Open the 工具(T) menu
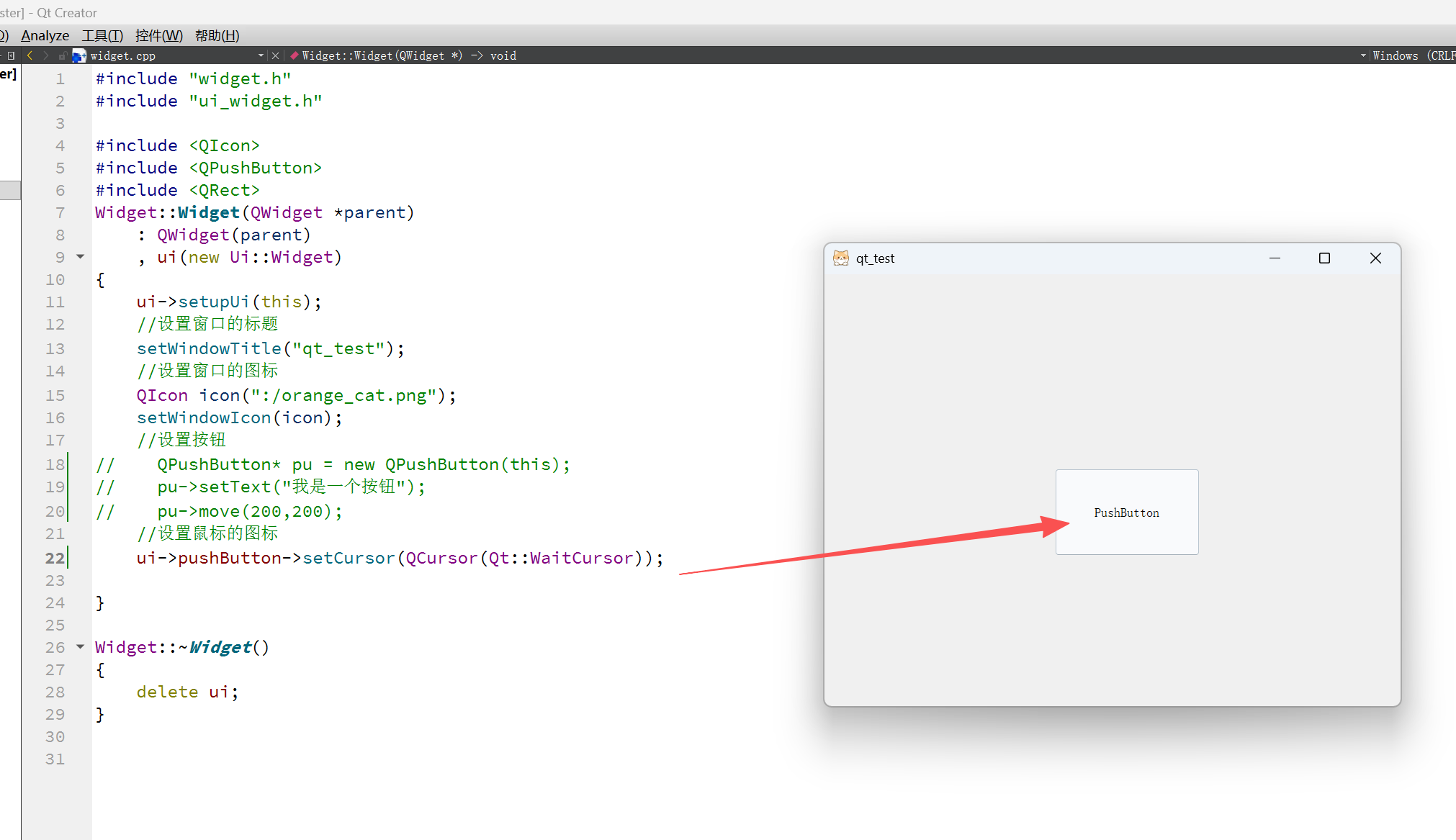The image size is (1456, 840). [102, 35]
